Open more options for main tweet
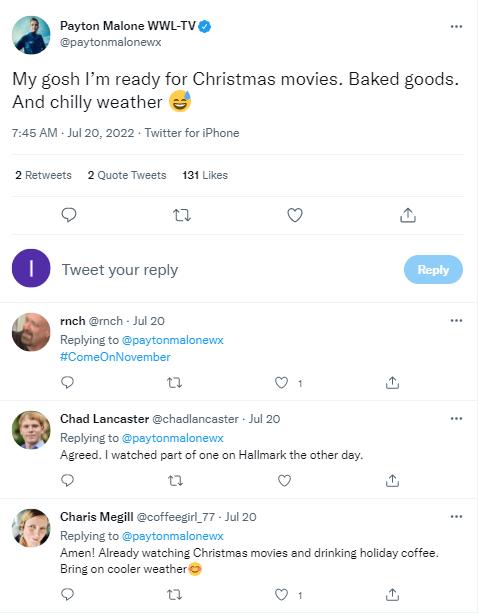The width and height of the screenshot is (478, 614). click(456, 27)
